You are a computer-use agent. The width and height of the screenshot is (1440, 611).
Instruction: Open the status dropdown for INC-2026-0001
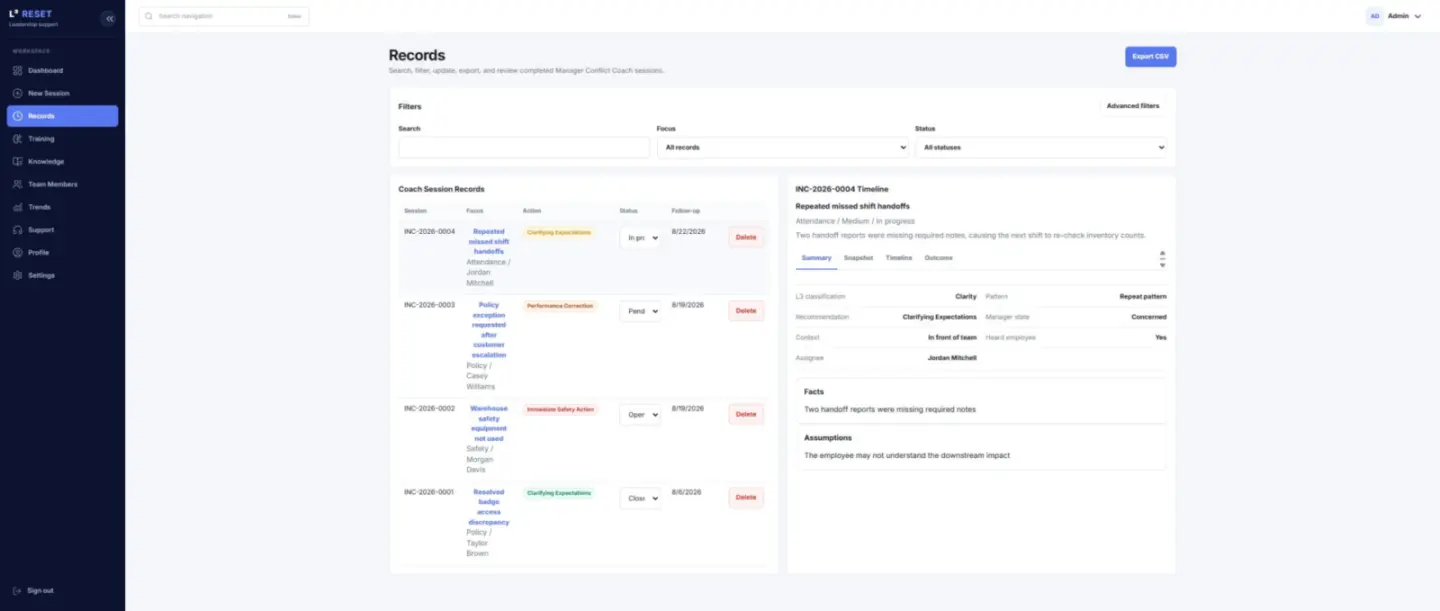pyautogui.click(x=640, y=498)
